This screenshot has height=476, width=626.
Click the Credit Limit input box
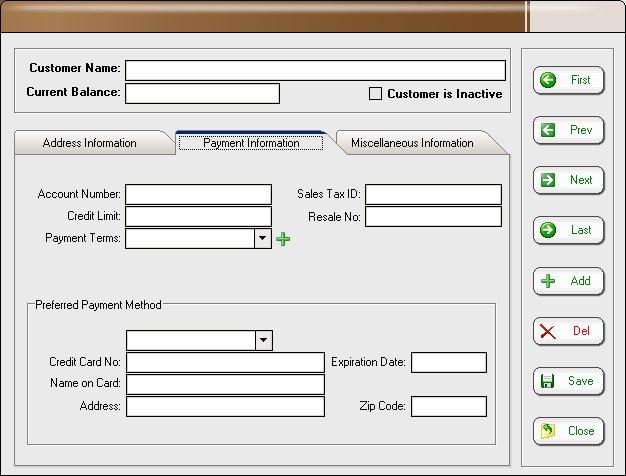tap(198, 216)
